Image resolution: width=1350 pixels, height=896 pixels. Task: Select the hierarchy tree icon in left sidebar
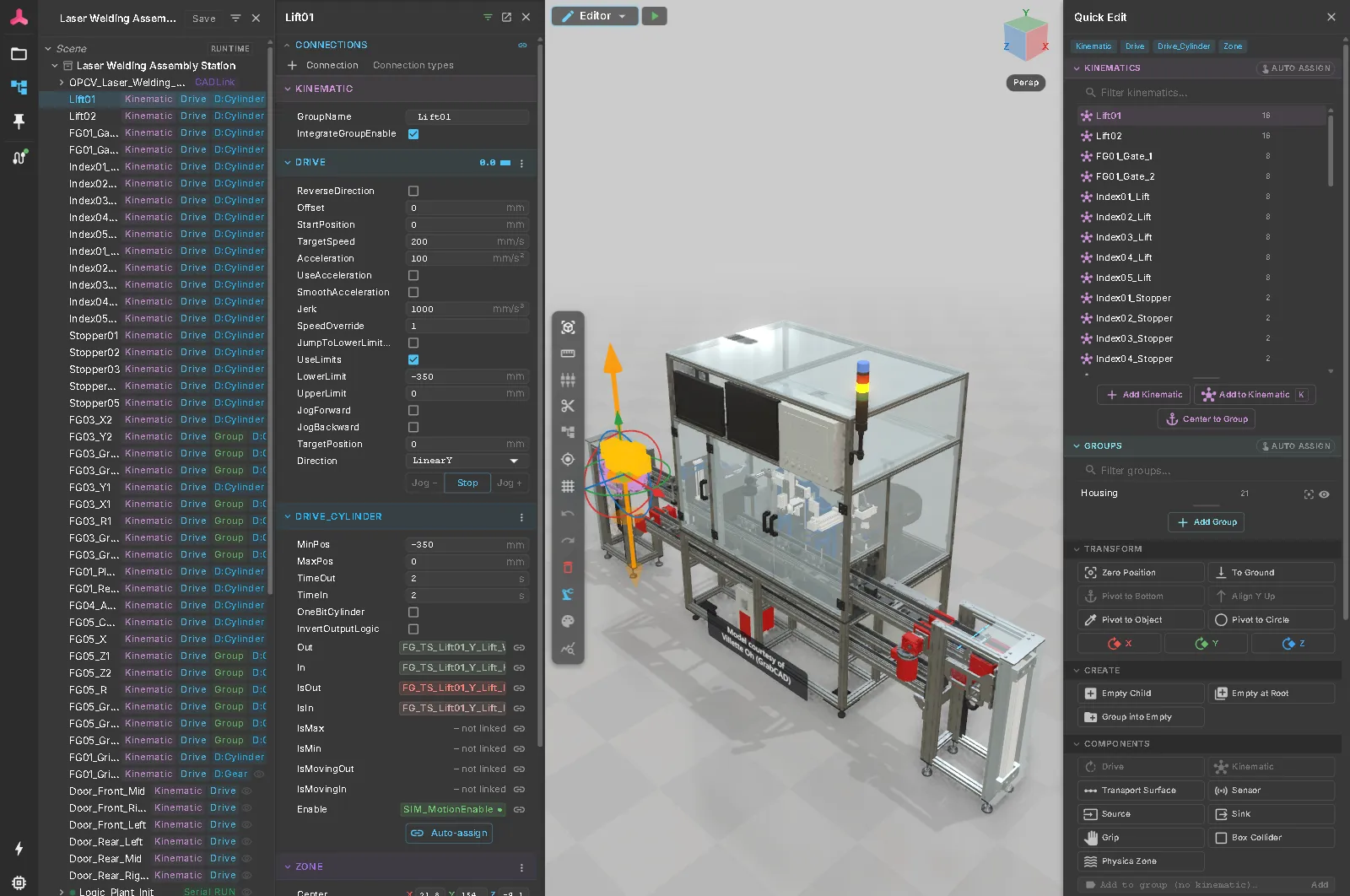point(19,87)
